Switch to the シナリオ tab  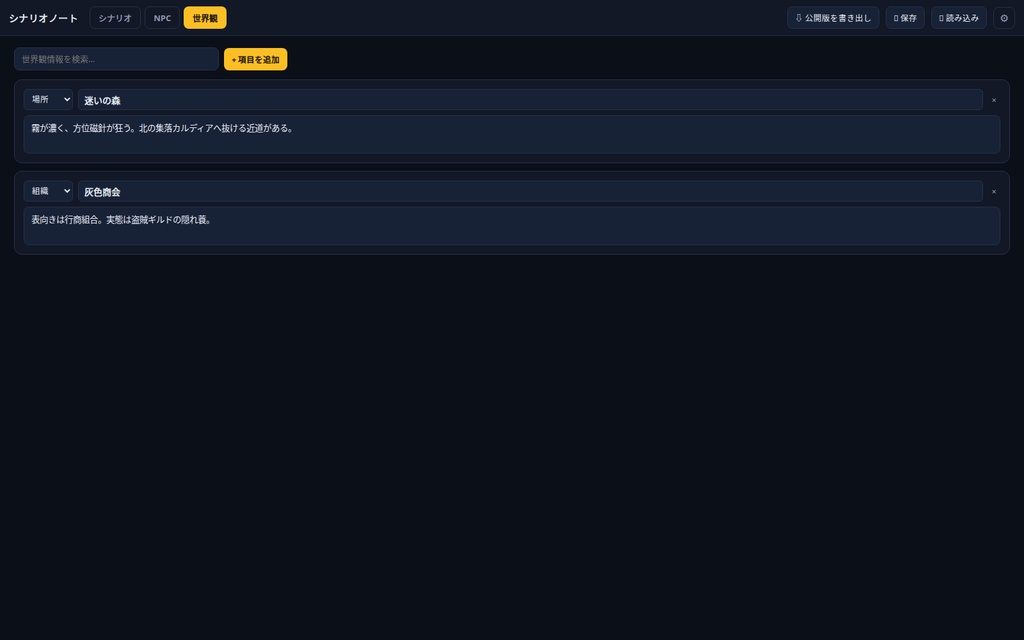(x=115, y=18)
